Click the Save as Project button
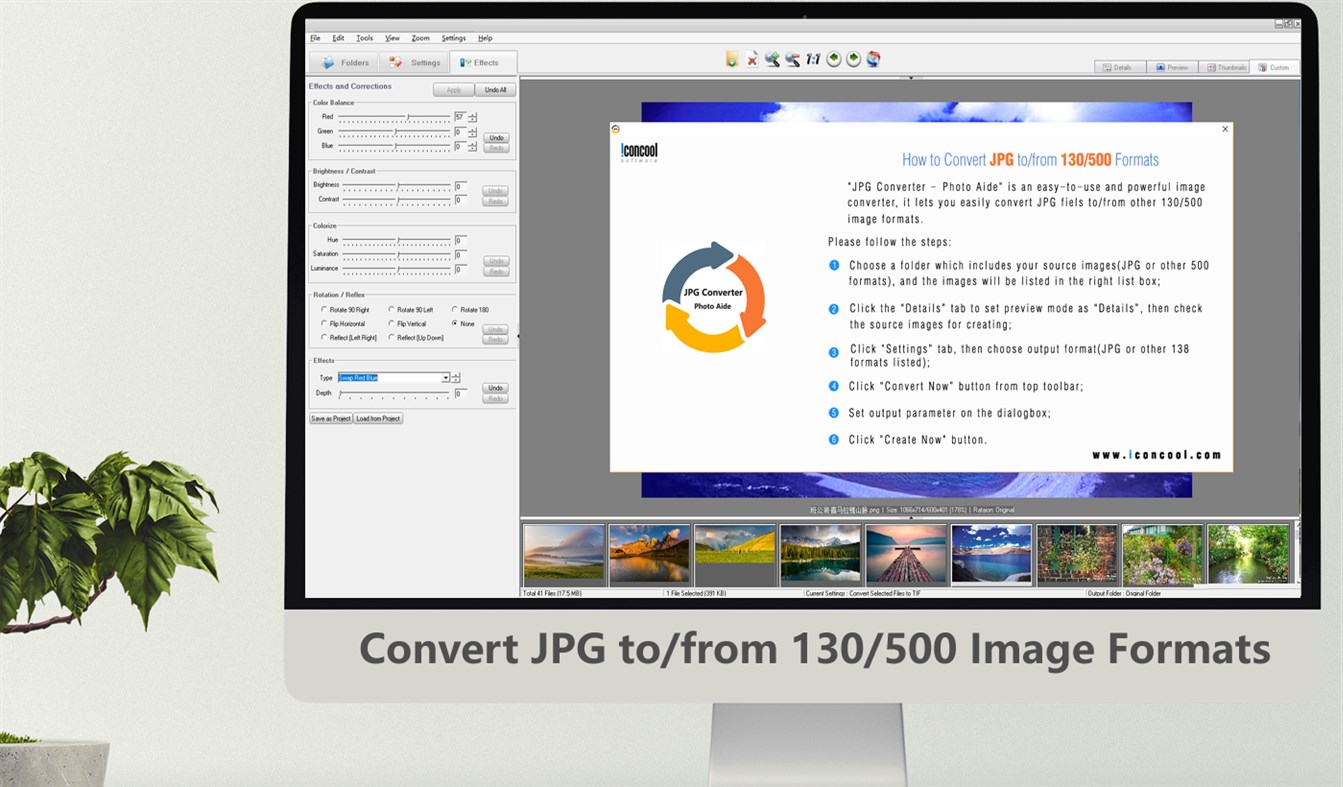Screen dimensions: 1343x787 click(330, 418)
